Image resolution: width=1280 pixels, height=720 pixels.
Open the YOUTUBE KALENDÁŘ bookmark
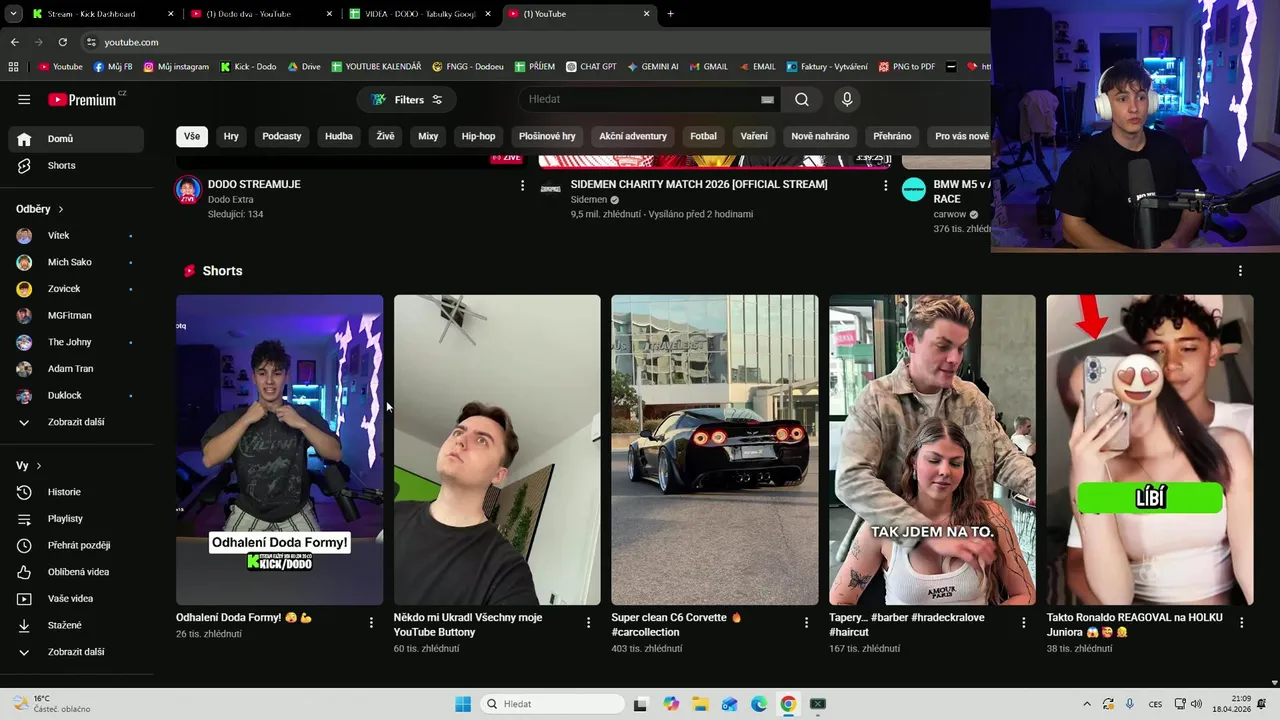pyautogui.click(x=376, y=67)
